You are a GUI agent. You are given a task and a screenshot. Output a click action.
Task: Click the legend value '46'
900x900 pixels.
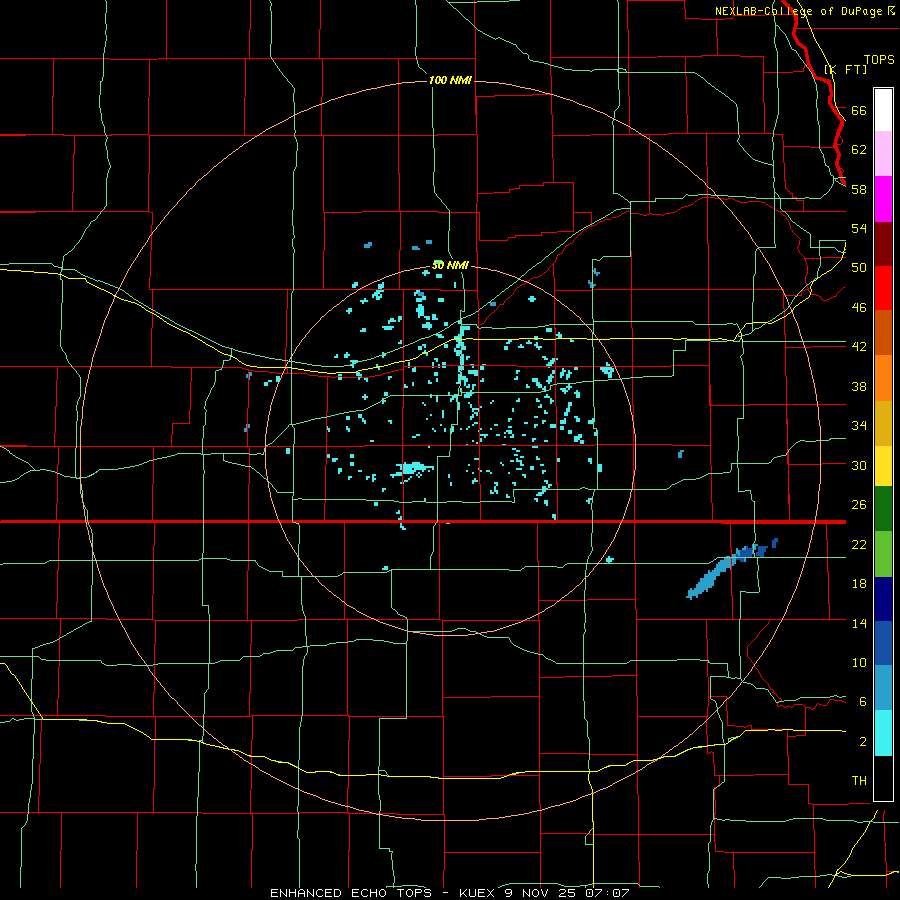(859, 307)
